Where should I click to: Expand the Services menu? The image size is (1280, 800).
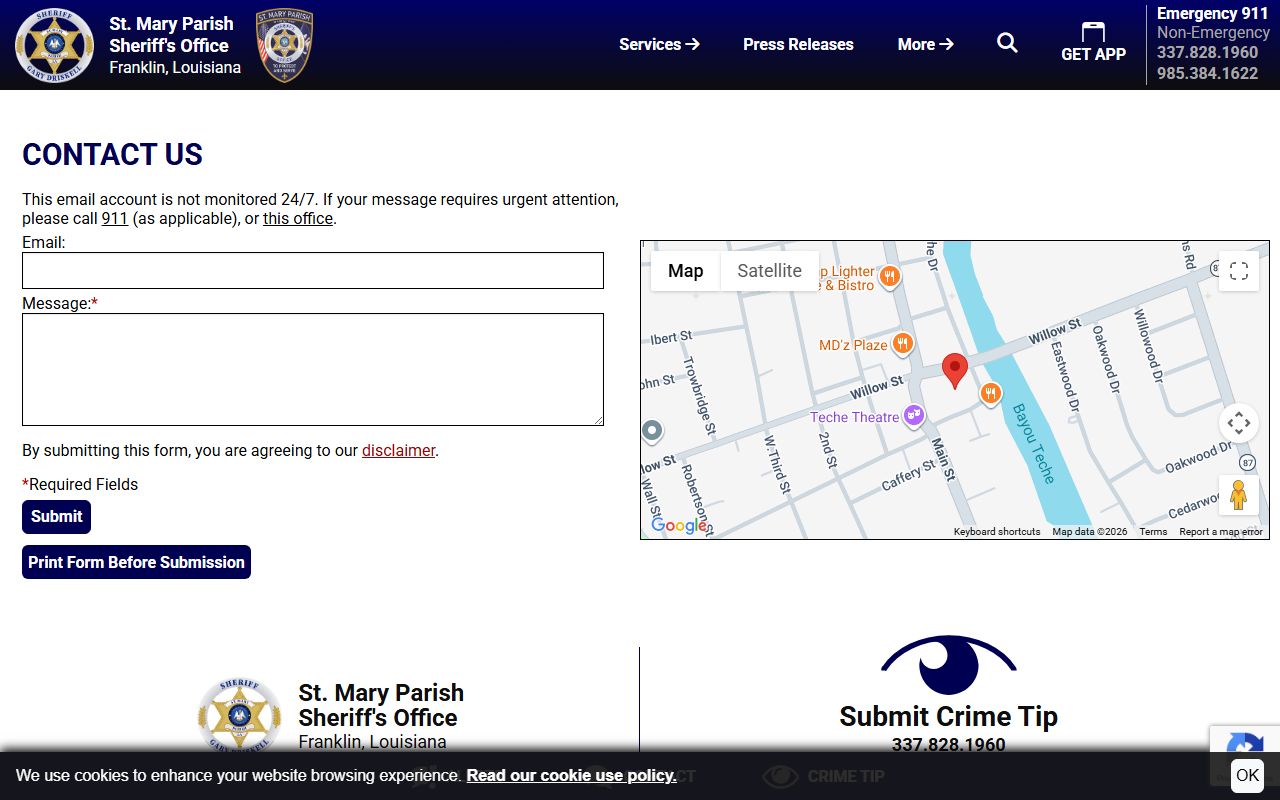[x=659, y=44]
